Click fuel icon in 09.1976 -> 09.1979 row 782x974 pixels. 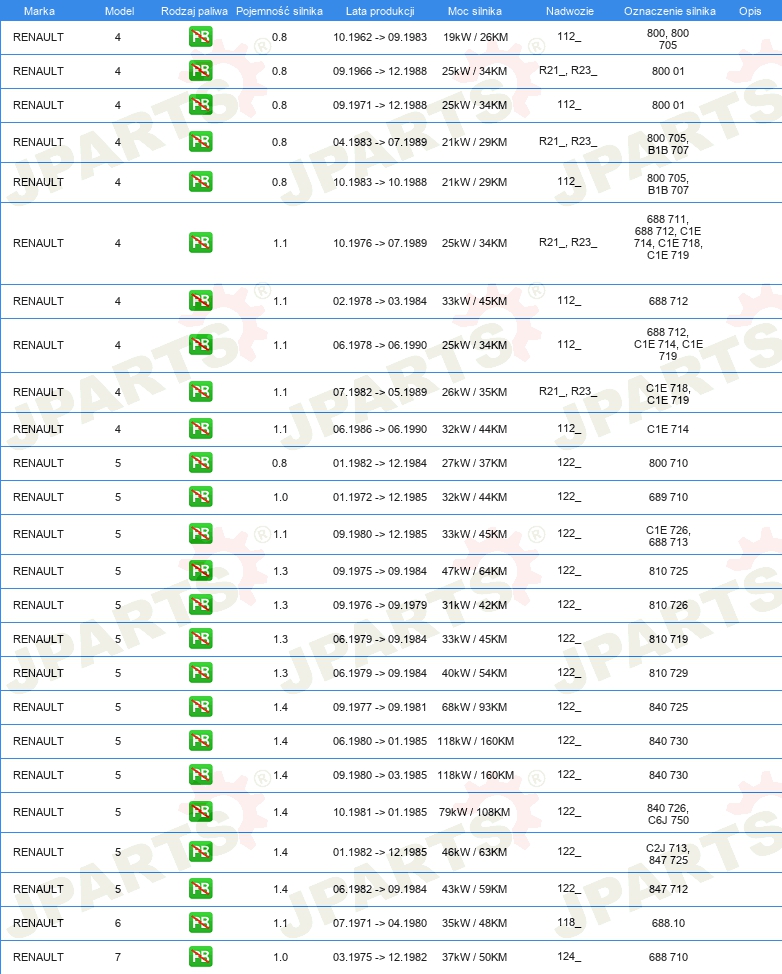tap(201, 605)
